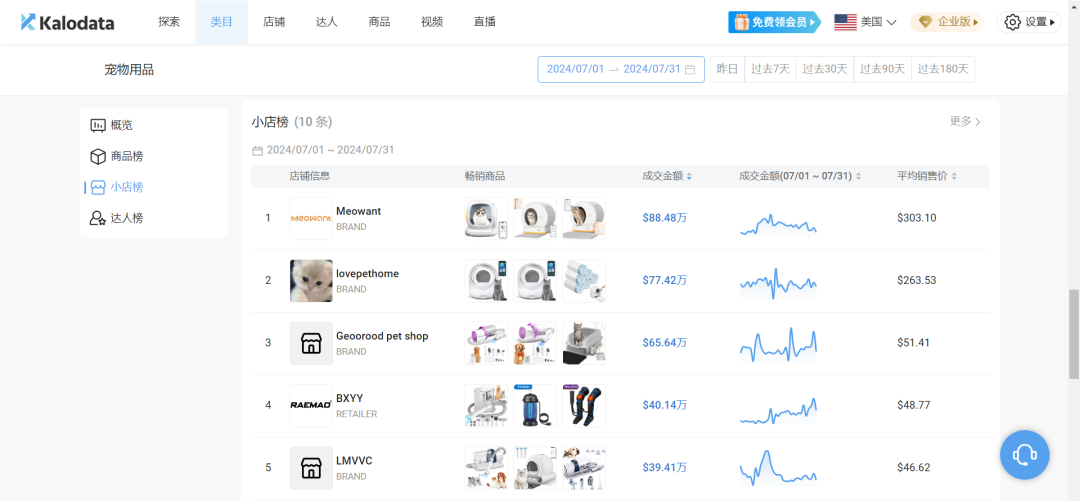The image size is (1080, 501).
Task: Click the 更多 link
Action: pyautogui.click(x=965, y=121)
